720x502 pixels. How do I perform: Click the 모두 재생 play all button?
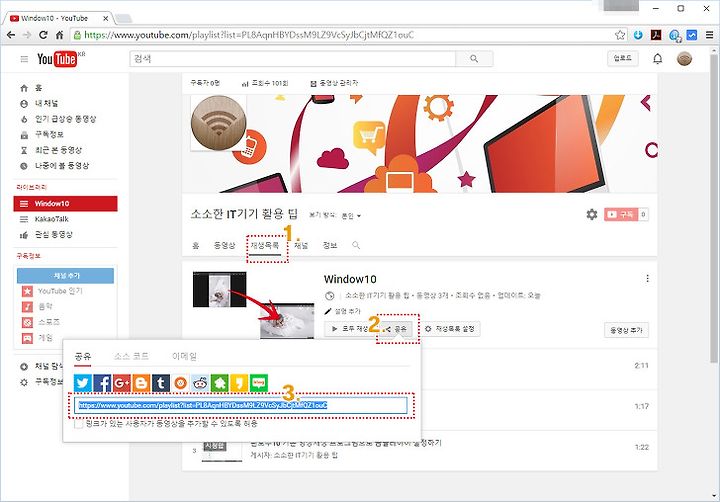(350, 329)
